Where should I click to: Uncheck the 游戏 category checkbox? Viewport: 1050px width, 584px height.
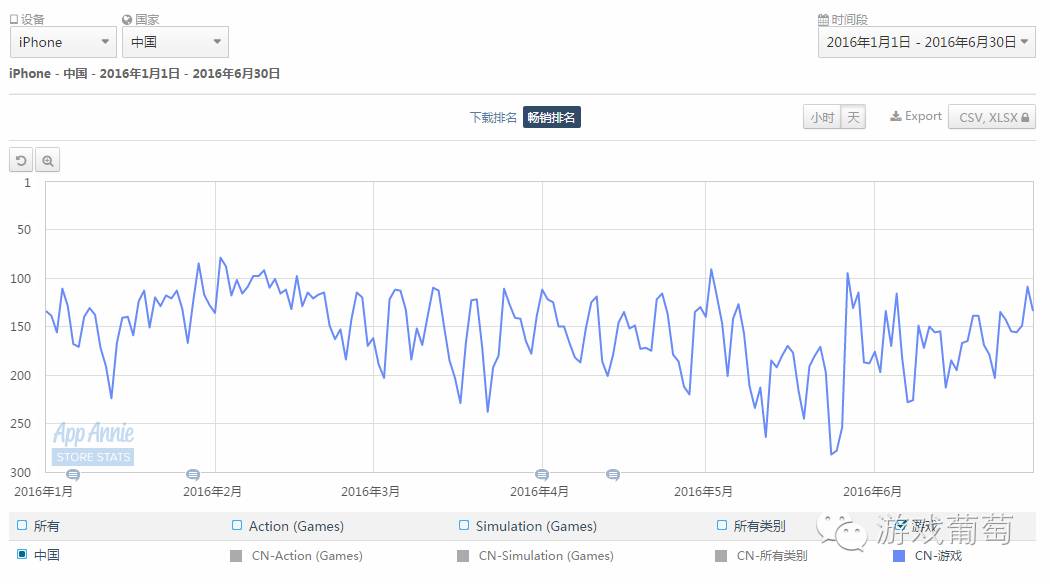coord(902,524)
